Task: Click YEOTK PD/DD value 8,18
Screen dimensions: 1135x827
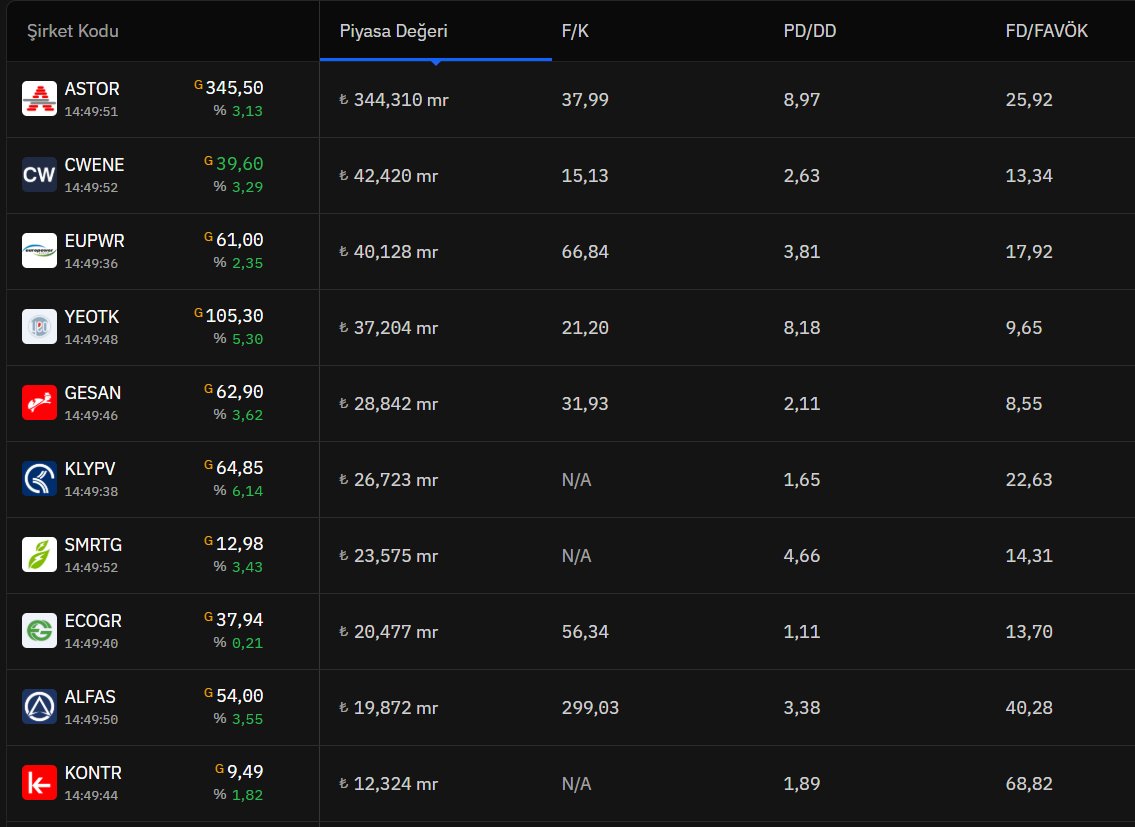Action: pyautogui.click(x=801, y=328)
